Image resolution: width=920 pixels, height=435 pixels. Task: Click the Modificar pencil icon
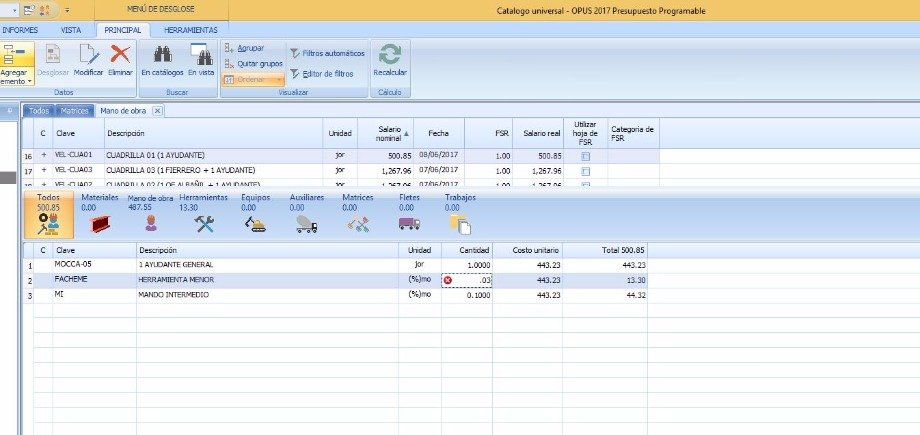click(x=88, y=55)
